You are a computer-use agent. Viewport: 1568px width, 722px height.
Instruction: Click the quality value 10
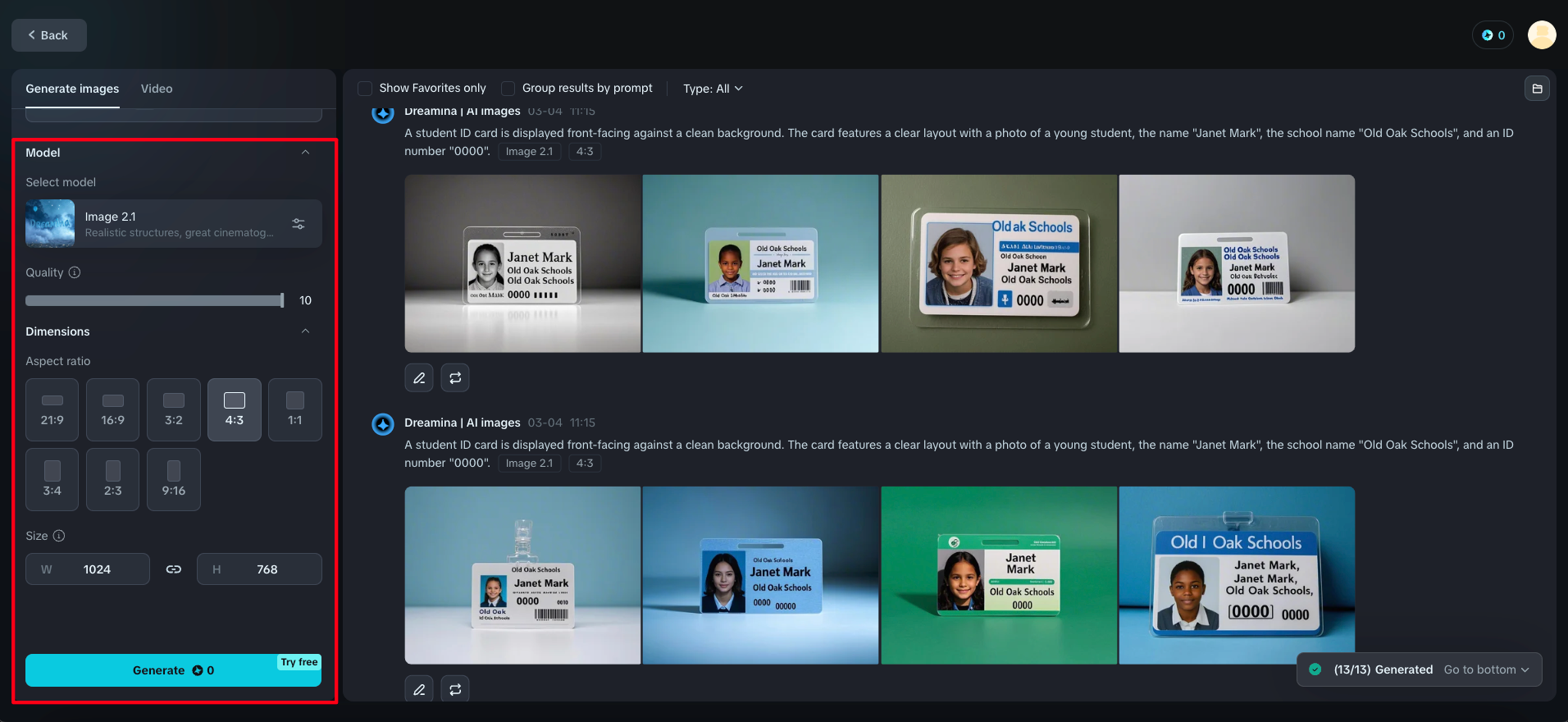tap(306, 301)
